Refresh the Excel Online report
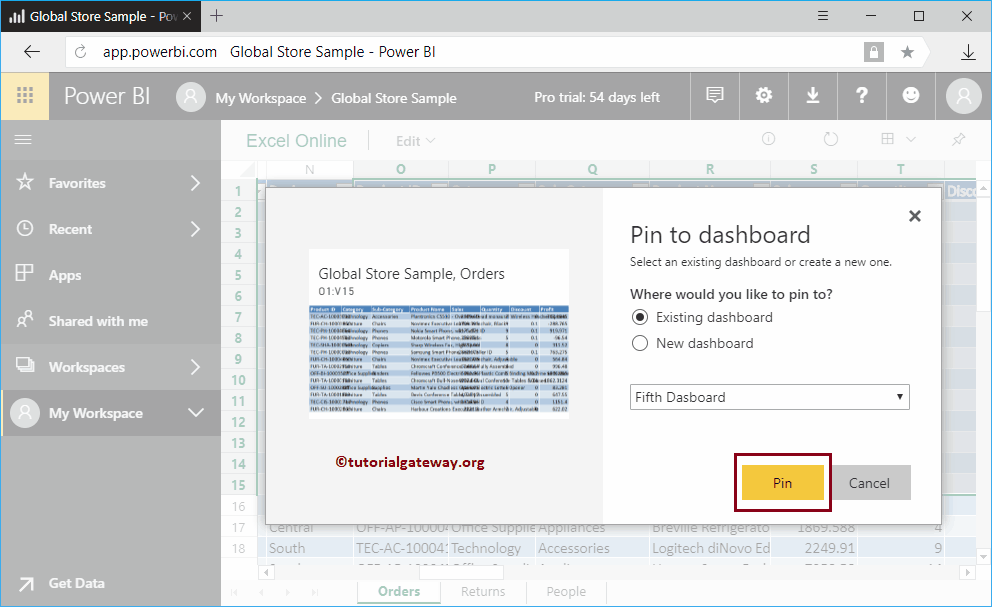Screen dimensions: 992x607 831,140
